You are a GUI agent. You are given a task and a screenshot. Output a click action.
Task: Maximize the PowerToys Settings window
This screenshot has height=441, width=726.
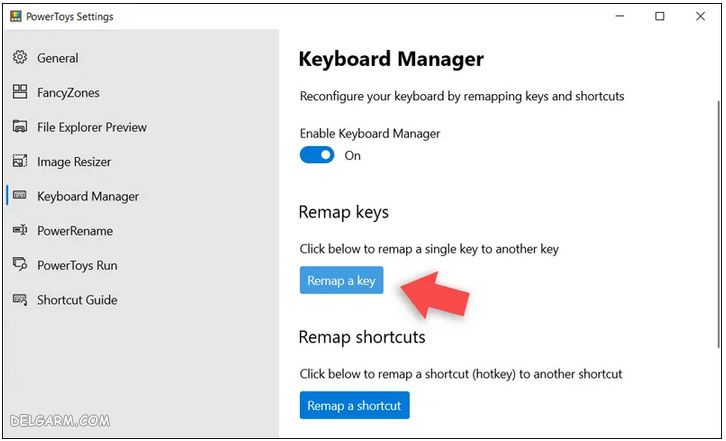coord(659,16)
